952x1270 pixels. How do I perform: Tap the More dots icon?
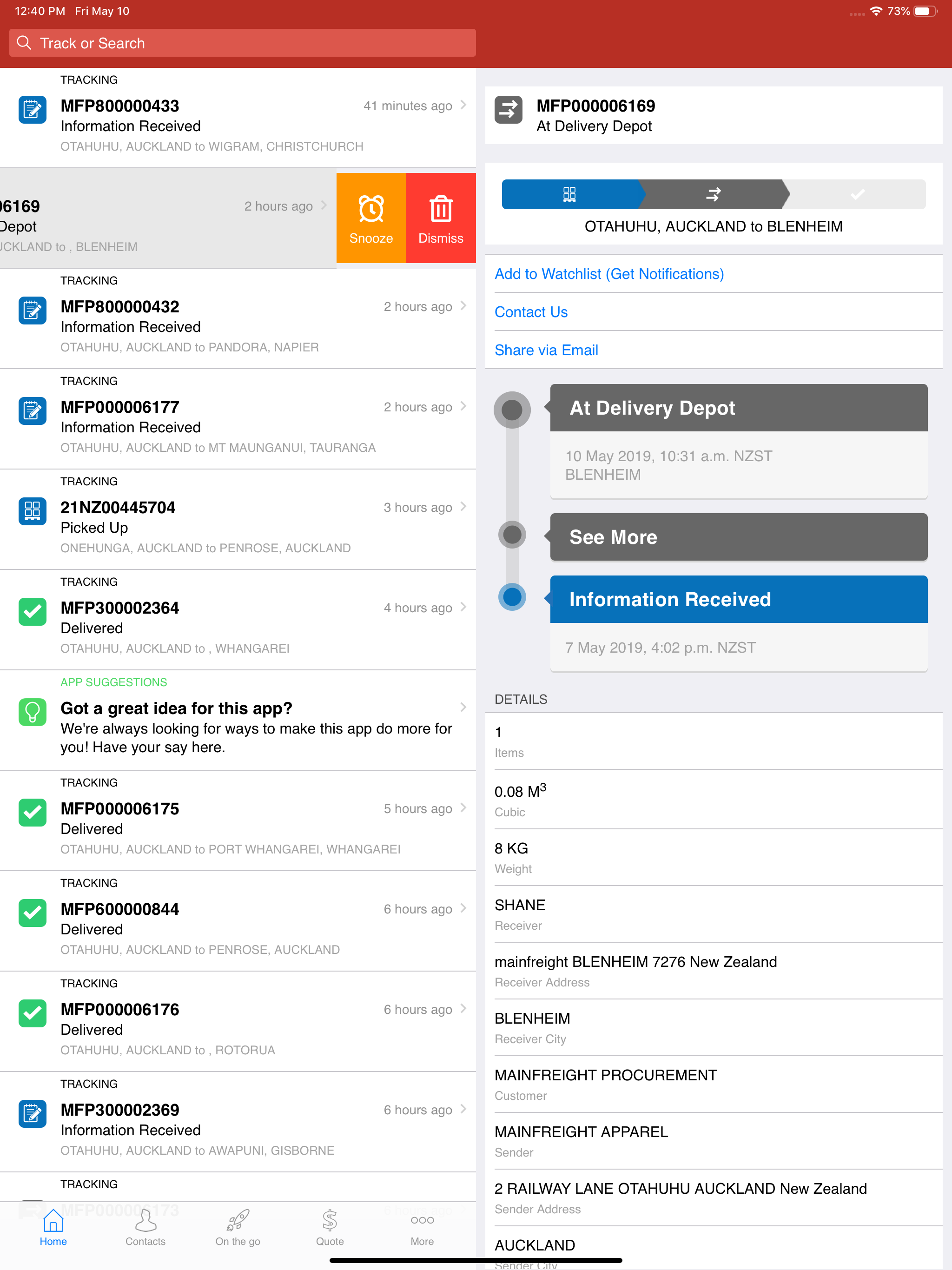(x=423, y=1220)
